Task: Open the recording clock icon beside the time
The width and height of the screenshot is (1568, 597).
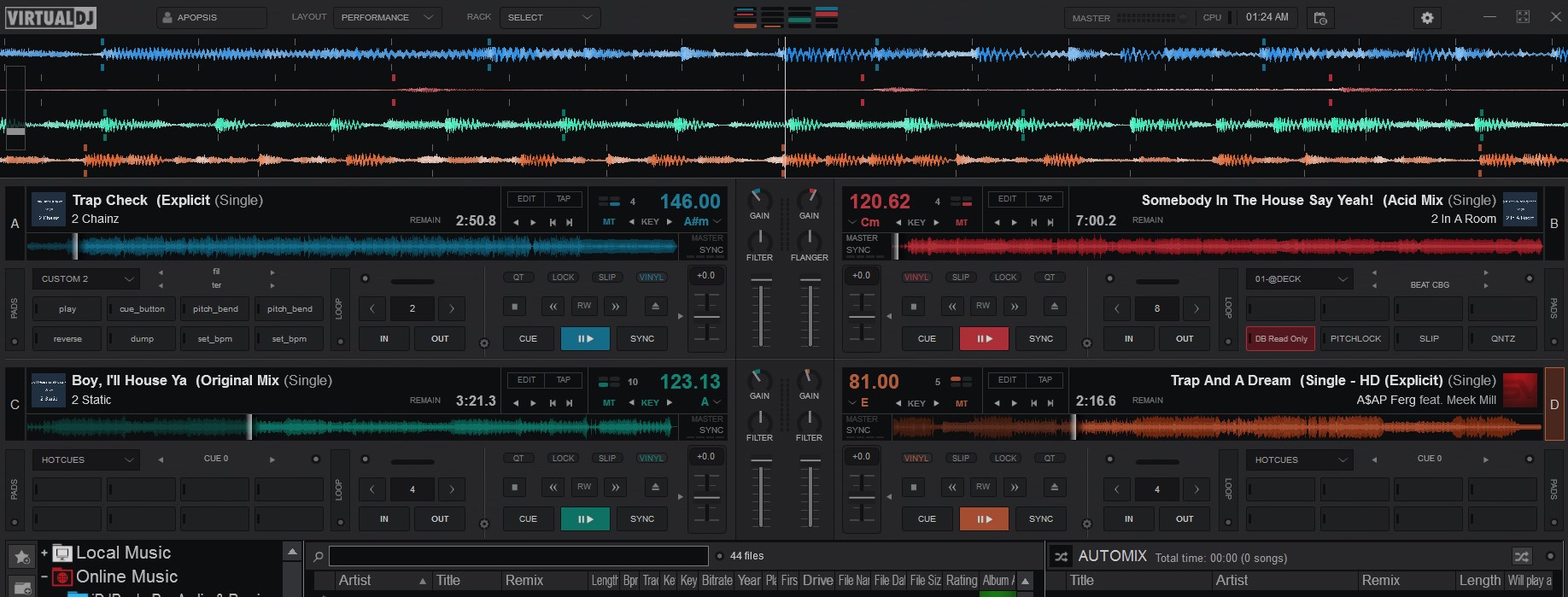Action: (1320, 17)
